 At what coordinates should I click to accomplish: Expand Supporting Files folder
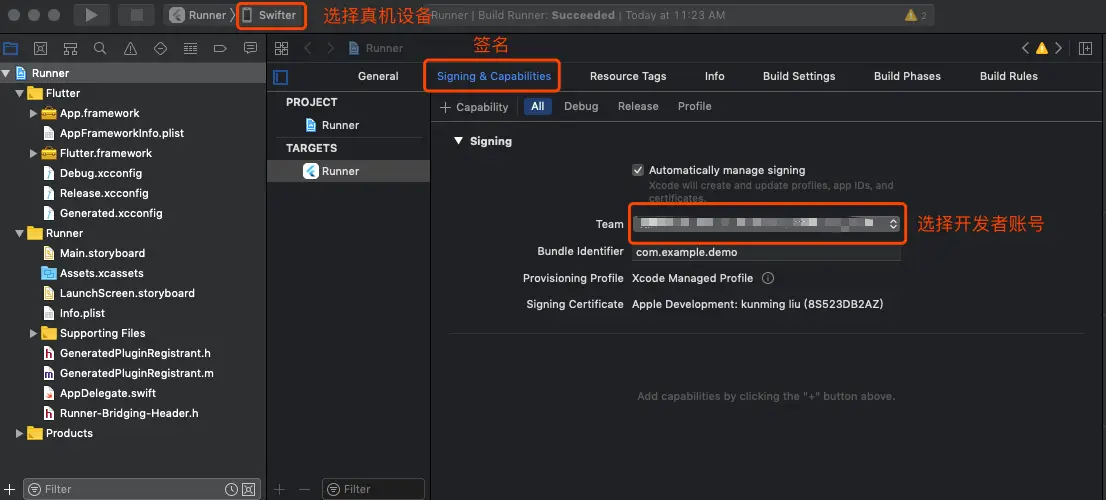(32, 333)
